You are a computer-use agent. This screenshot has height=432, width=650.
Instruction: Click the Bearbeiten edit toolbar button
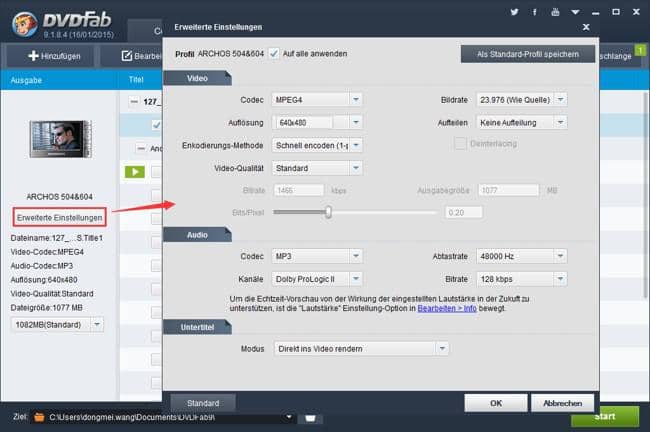(x=141, y=56)
